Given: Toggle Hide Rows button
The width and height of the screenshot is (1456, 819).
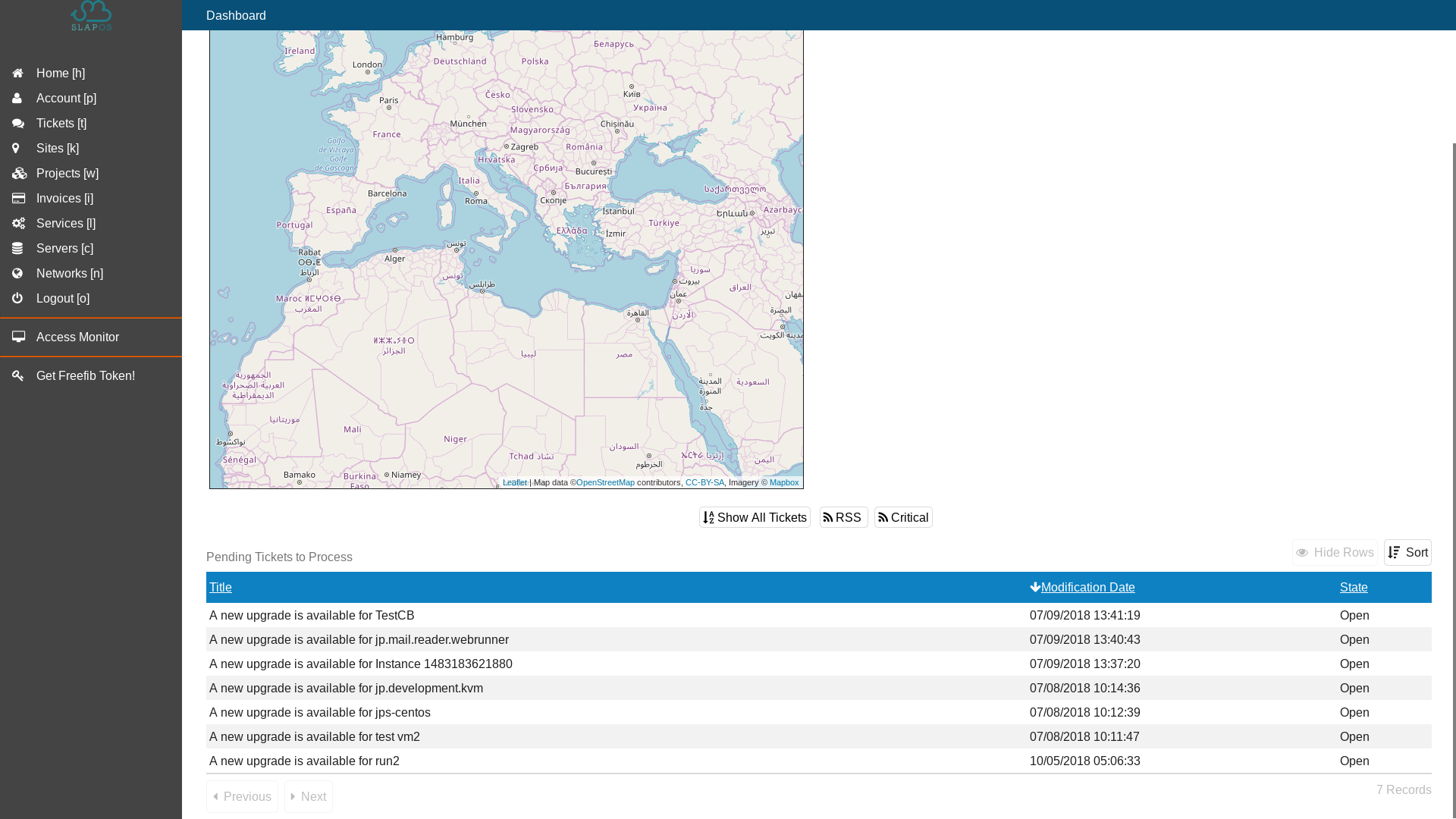Looking at the screenshot, I should coord(1335,553).
